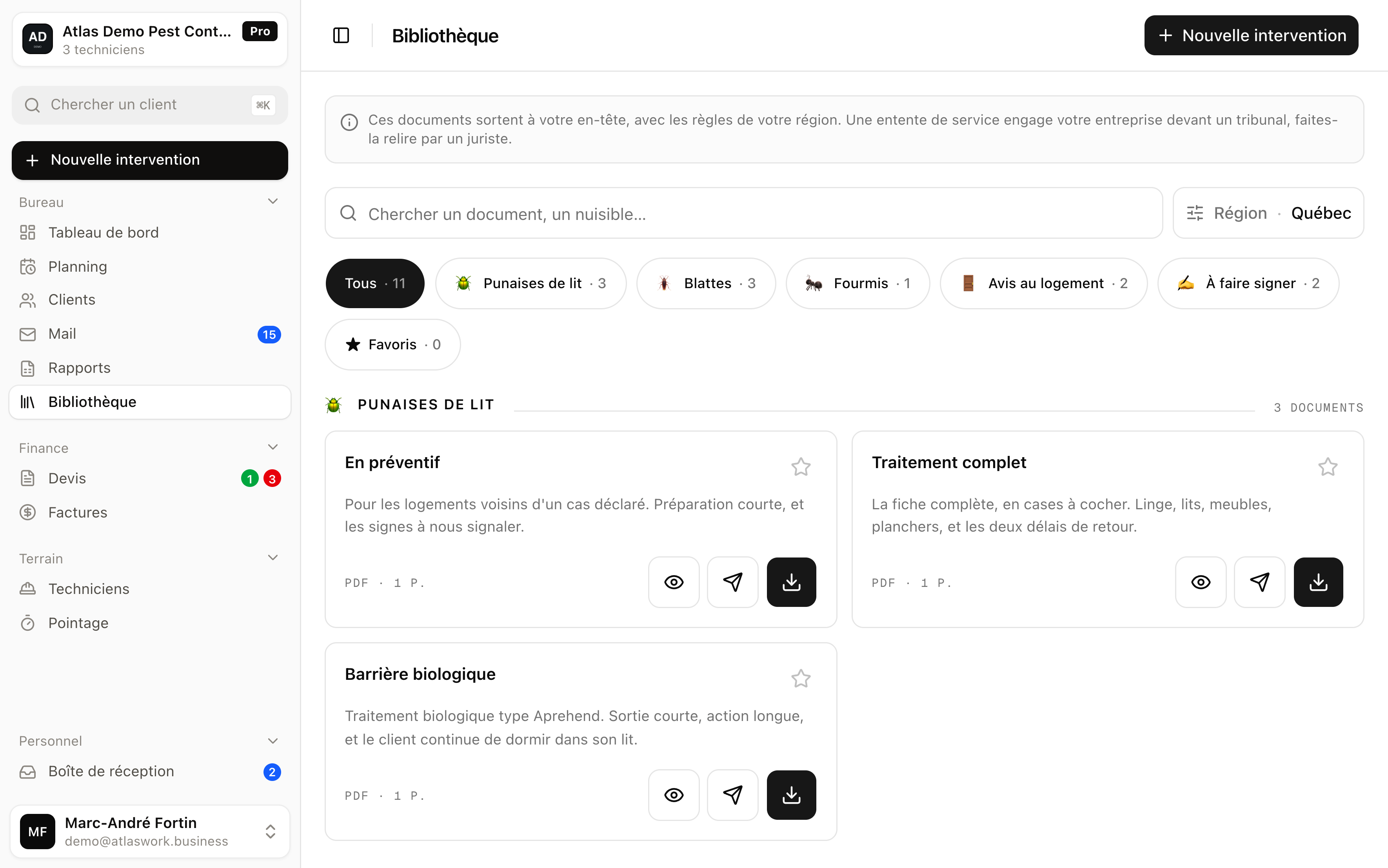Send the Traitement complet document
1388x868 pixels.
(1259, 582)
